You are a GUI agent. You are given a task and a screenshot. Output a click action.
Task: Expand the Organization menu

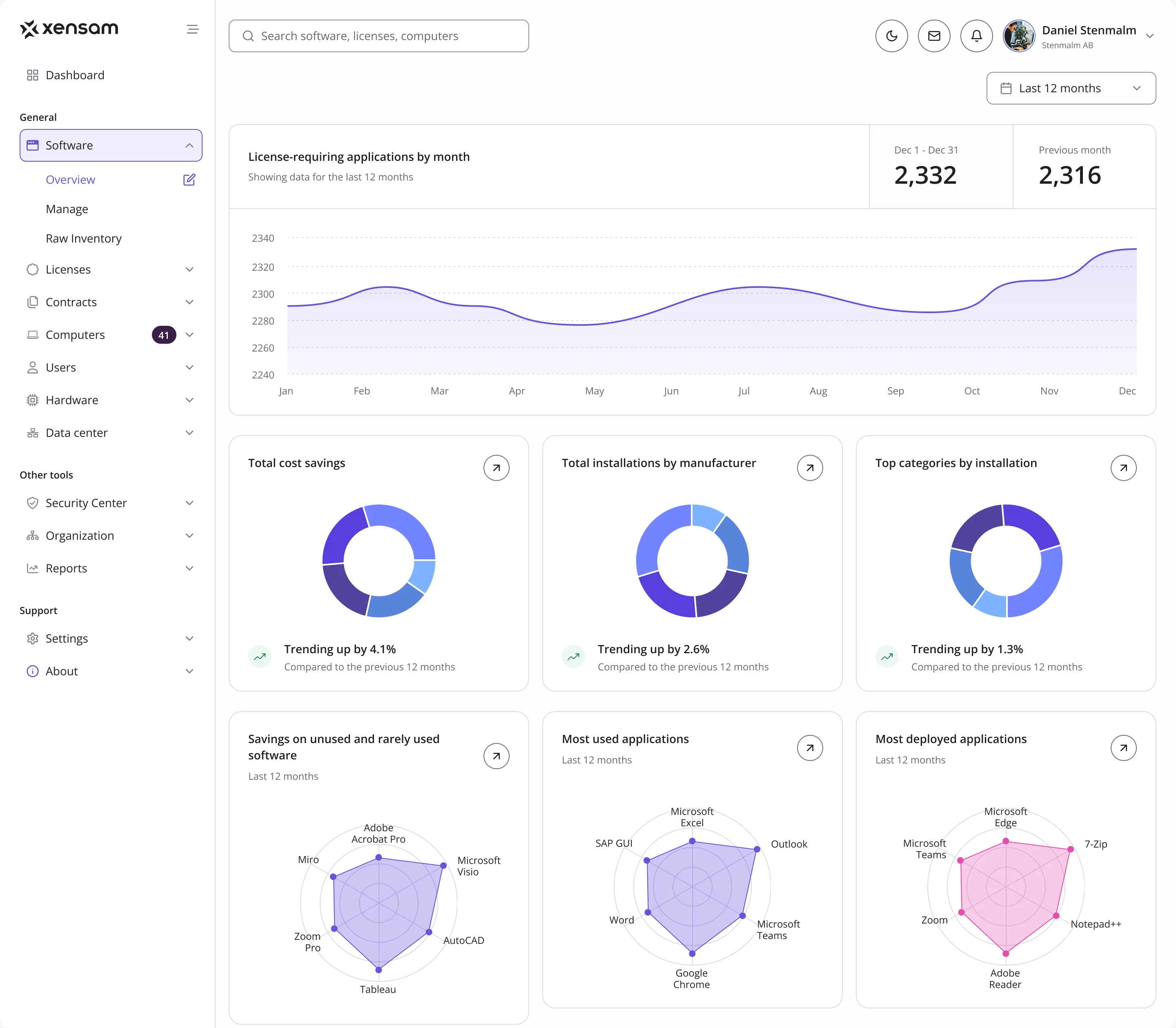point(111,536)
